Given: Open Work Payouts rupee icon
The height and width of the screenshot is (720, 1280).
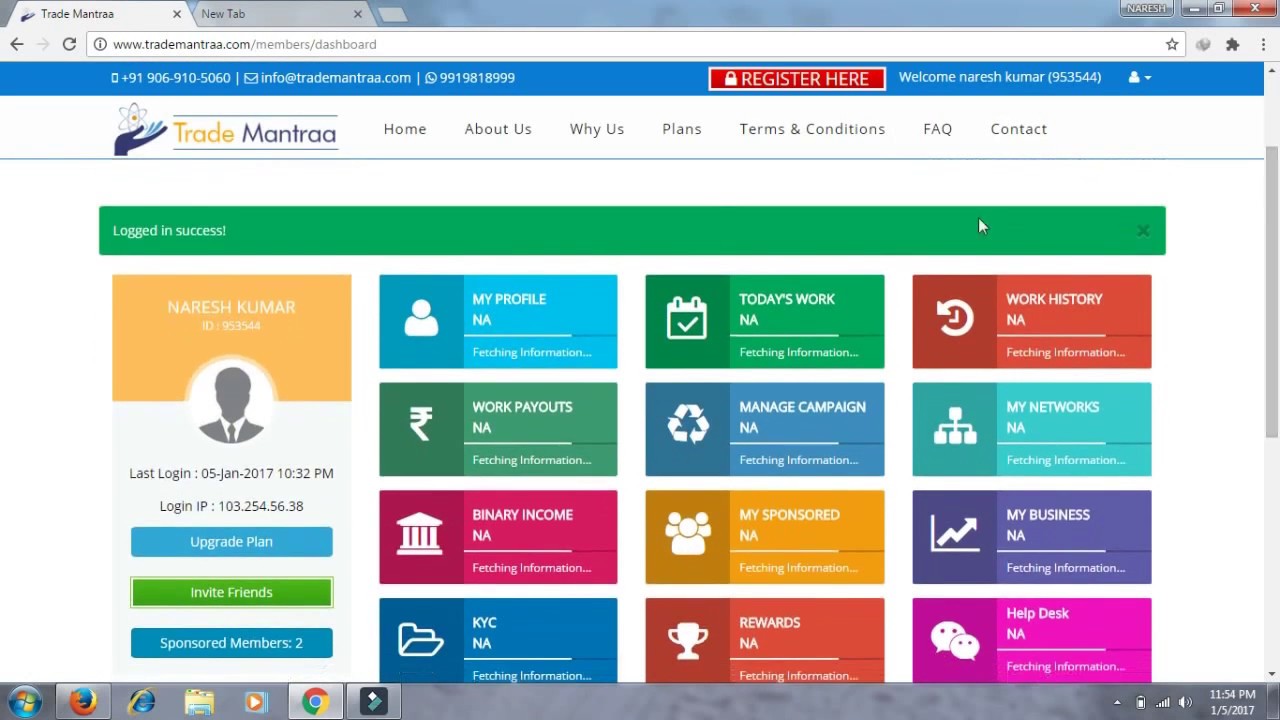Looking at the screenshot, I should click(421, 425).
